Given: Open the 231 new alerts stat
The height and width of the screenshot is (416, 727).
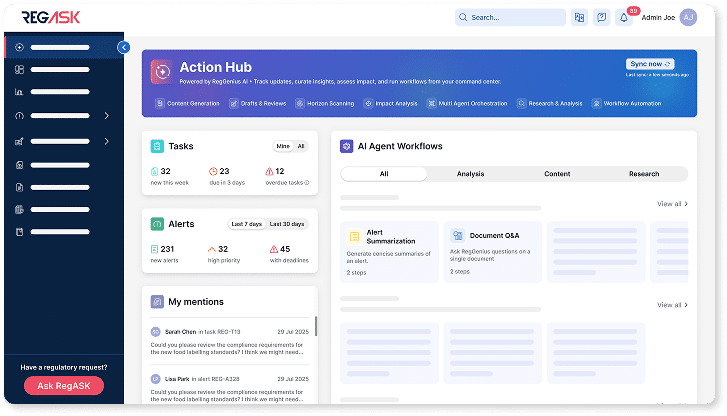Looking at the screenshot, I should coord(165,254).
